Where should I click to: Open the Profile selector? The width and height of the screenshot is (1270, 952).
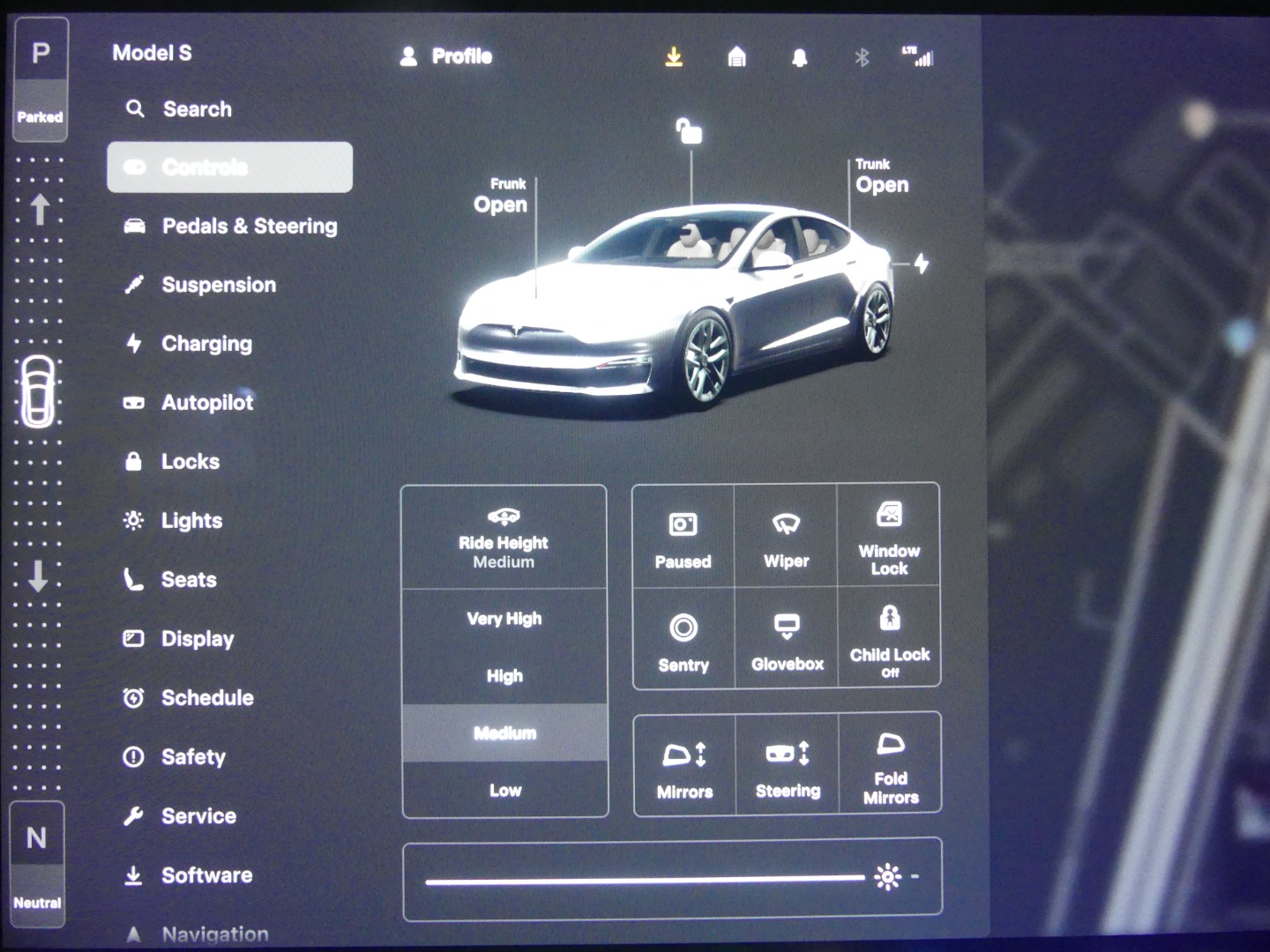click(447, 56)
